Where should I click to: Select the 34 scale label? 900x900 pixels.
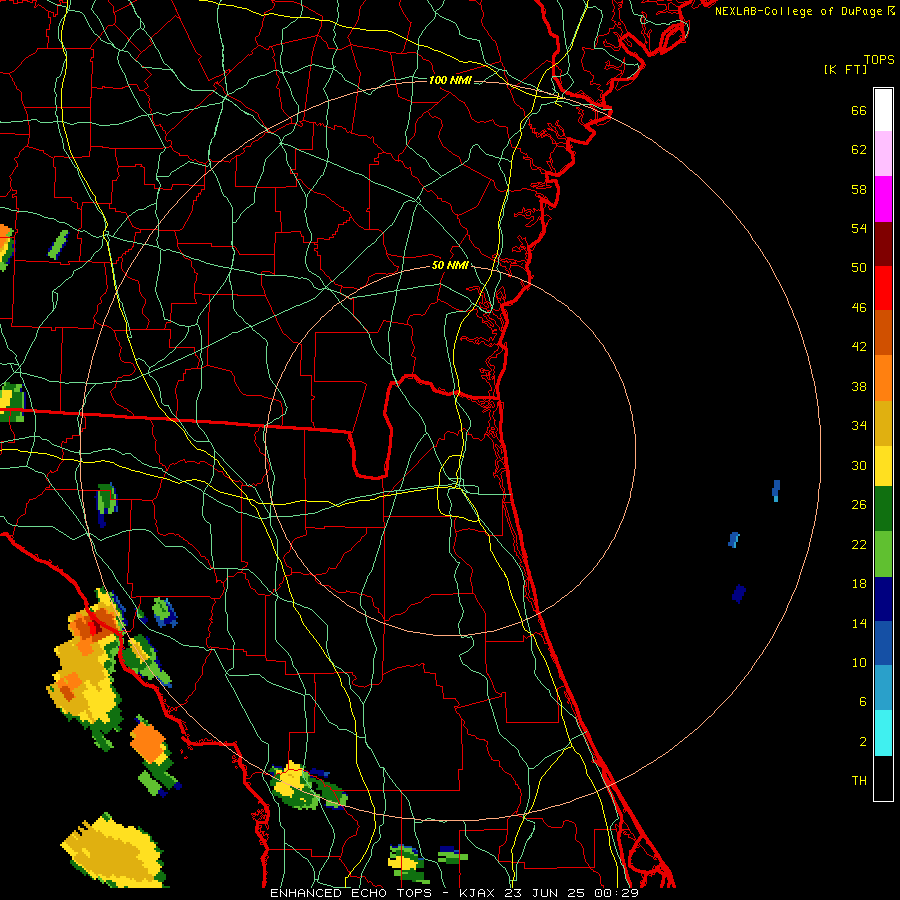pyautogui.click(x=859, y=425)
